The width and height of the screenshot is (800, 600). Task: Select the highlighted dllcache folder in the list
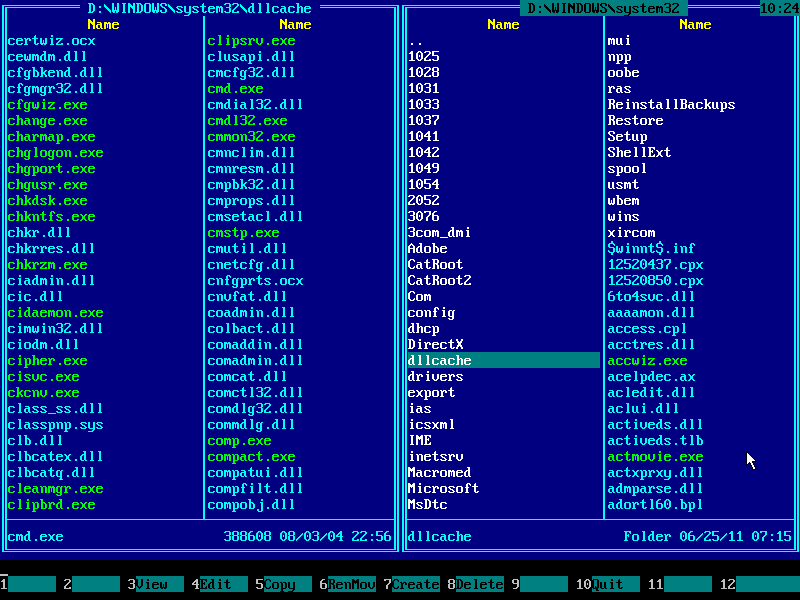(504, 360)
